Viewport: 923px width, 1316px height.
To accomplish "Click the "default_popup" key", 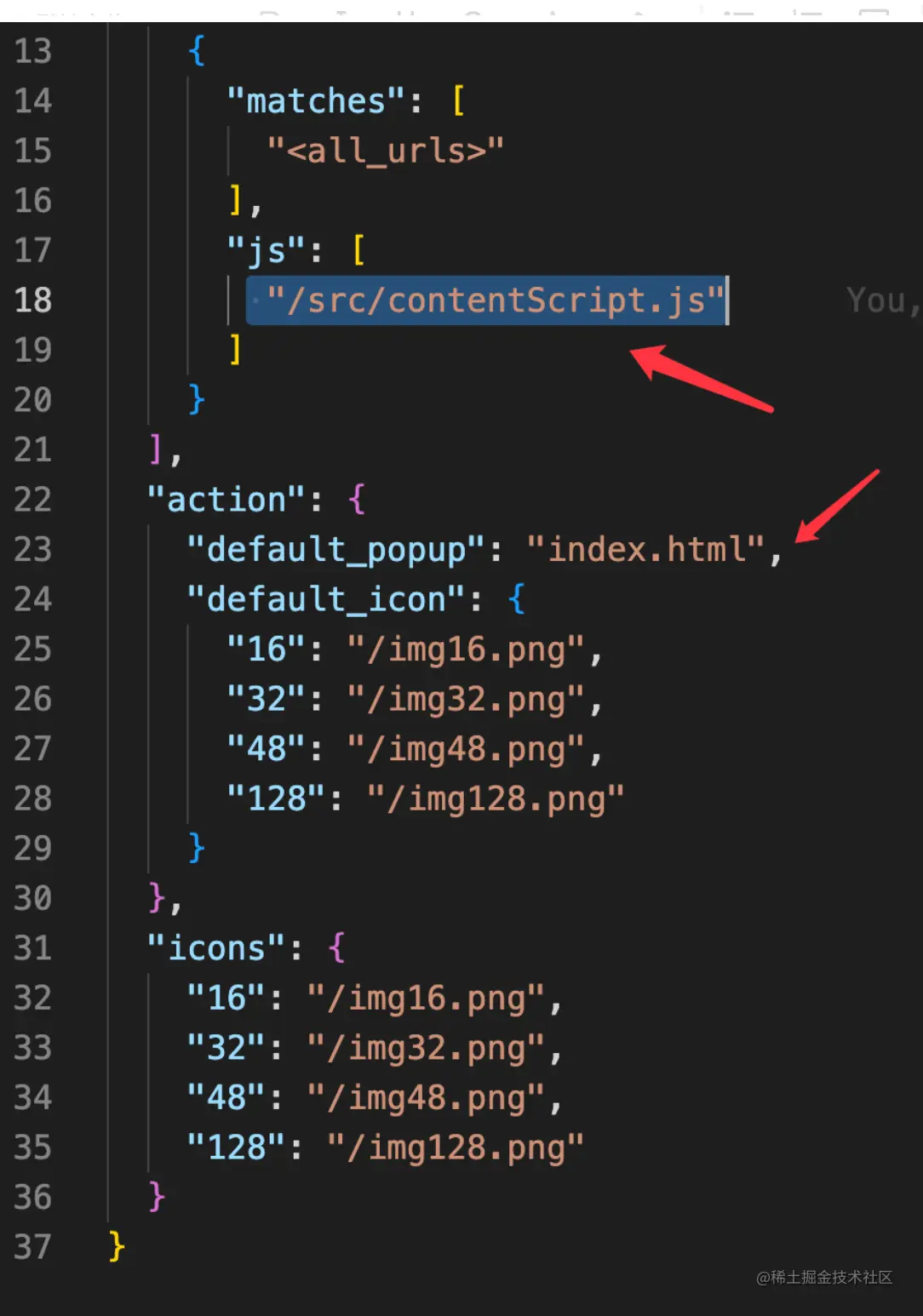I will (335, 549).
